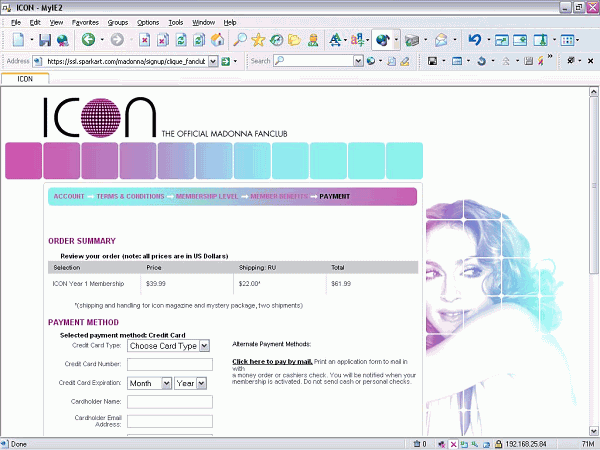Click the PAYMENT step label

[334, 196]
